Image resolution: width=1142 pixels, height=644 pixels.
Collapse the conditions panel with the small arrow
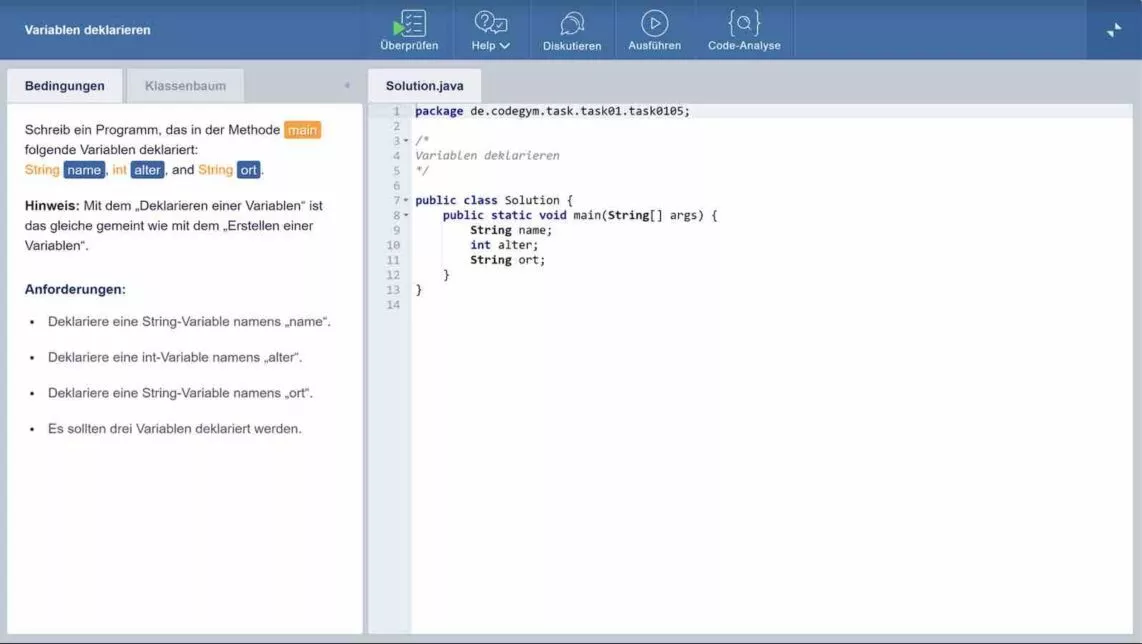347,85
